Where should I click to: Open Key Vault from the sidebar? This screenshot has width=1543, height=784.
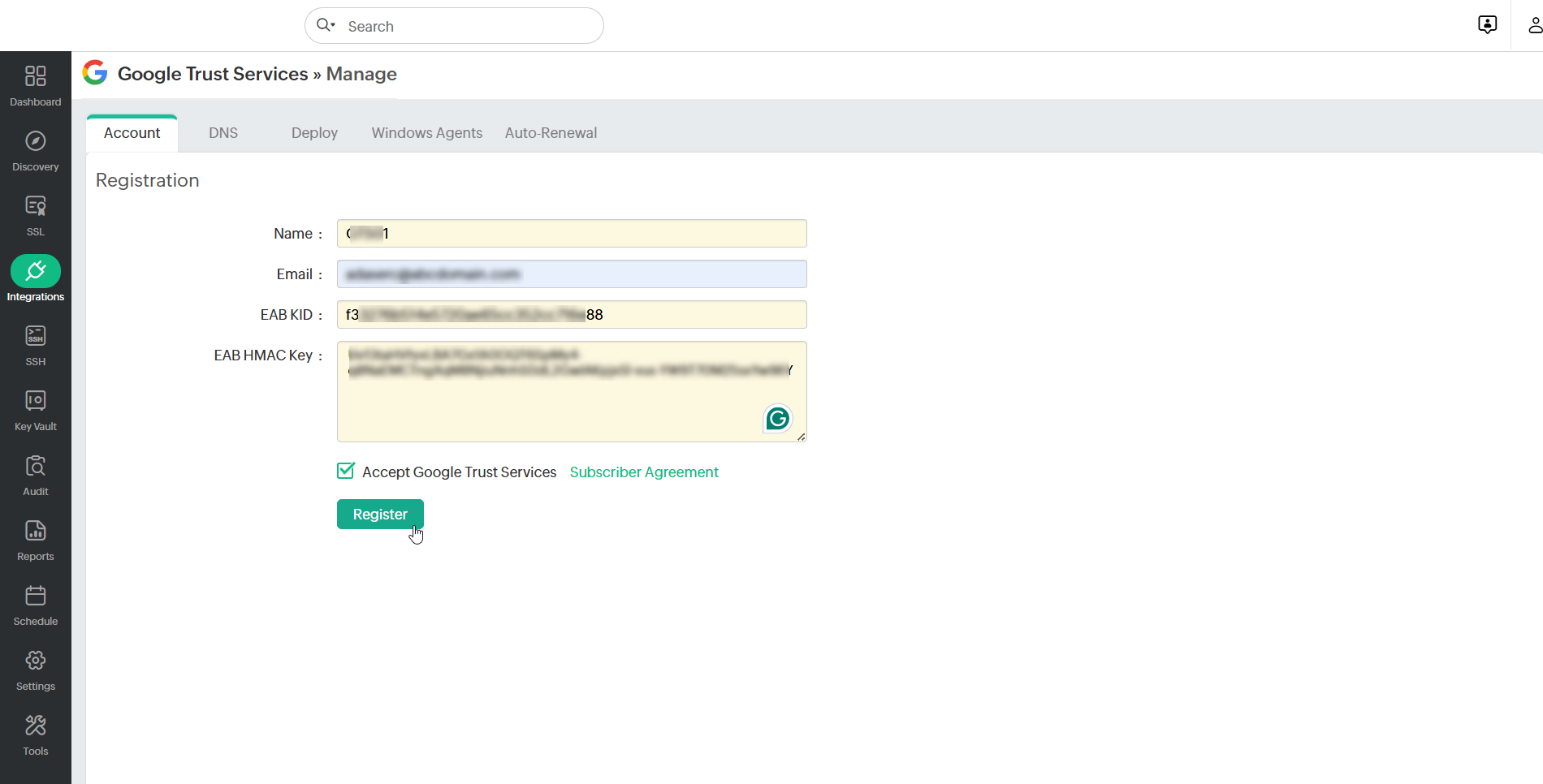point(35,410)
